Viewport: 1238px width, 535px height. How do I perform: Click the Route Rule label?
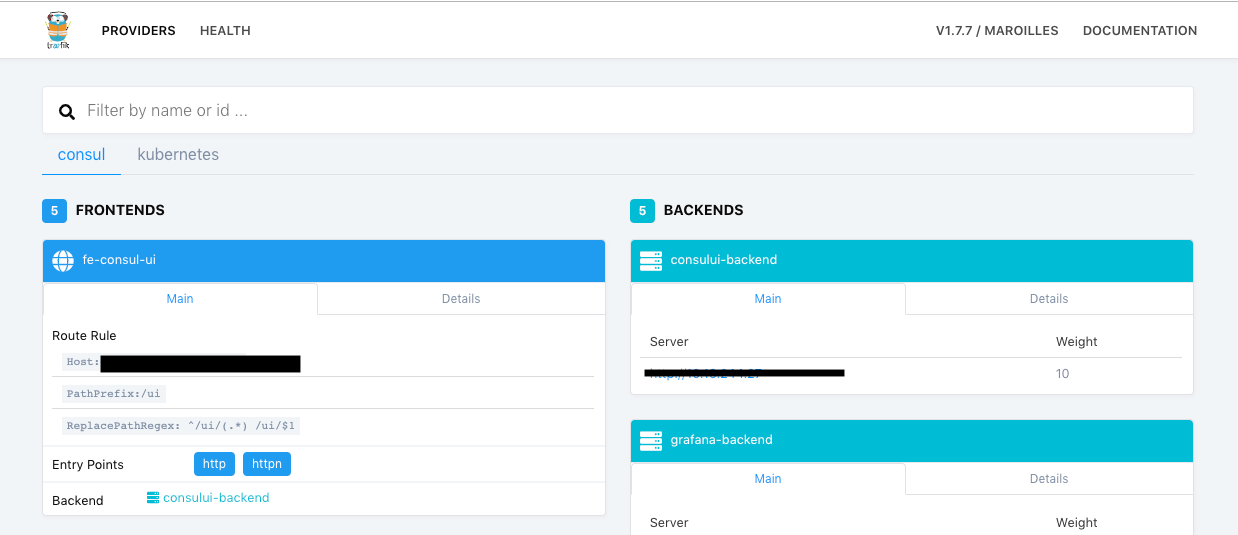tap(84, 336)
